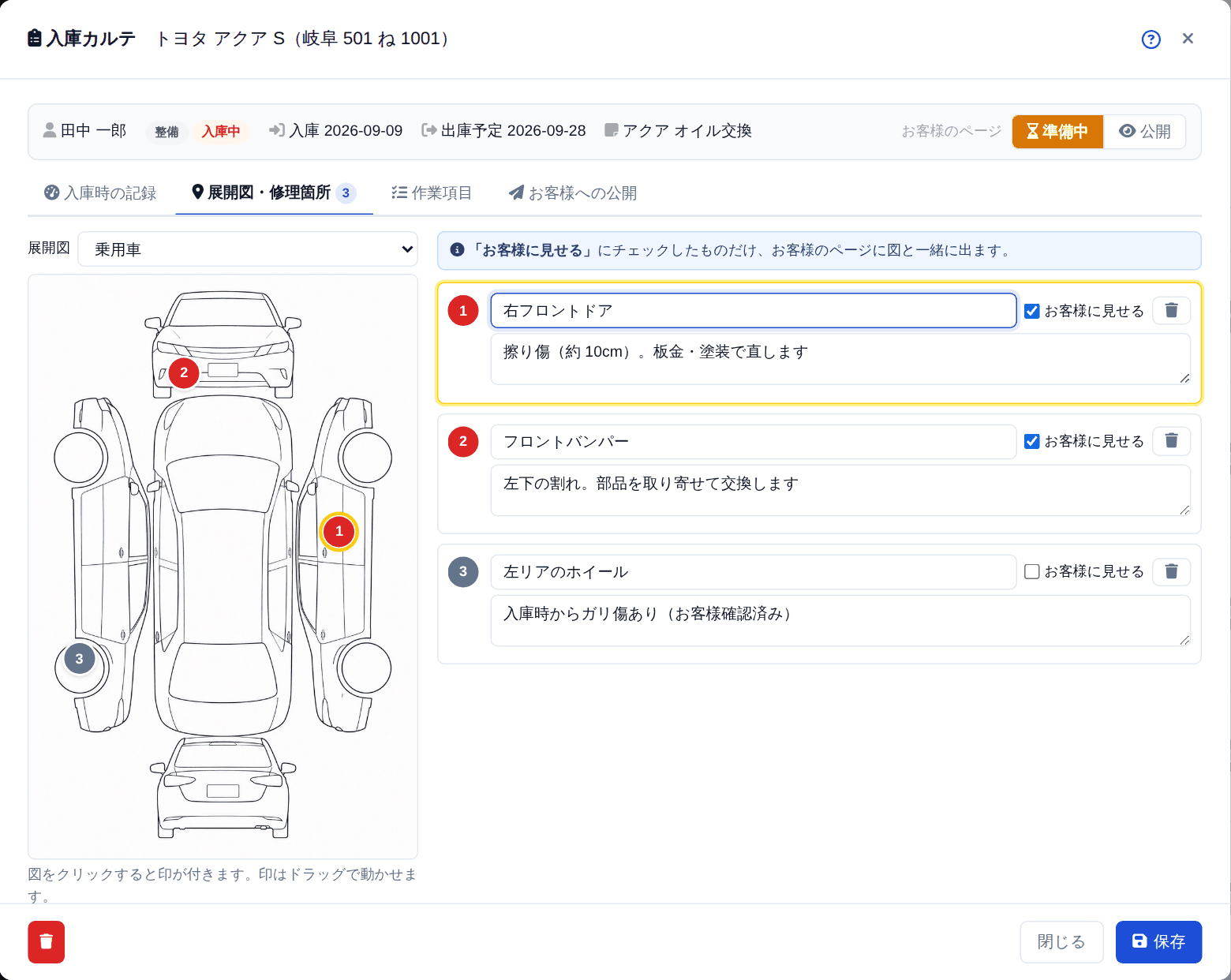Switch to the 入庫時の記録 tab

(100, 193)
